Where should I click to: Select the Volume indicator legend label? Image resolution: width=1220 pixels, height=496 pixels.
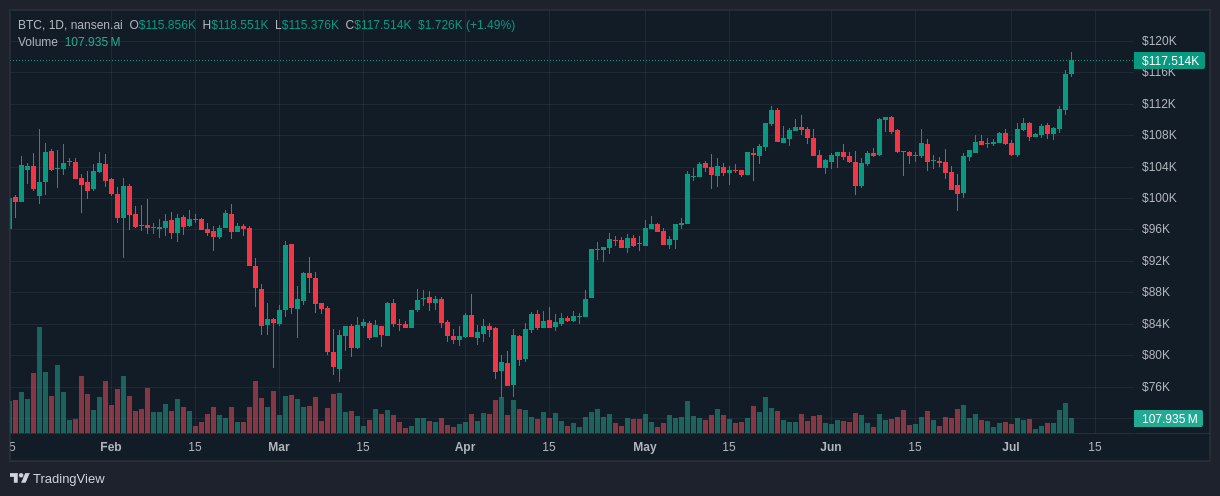tap(38, 42)
